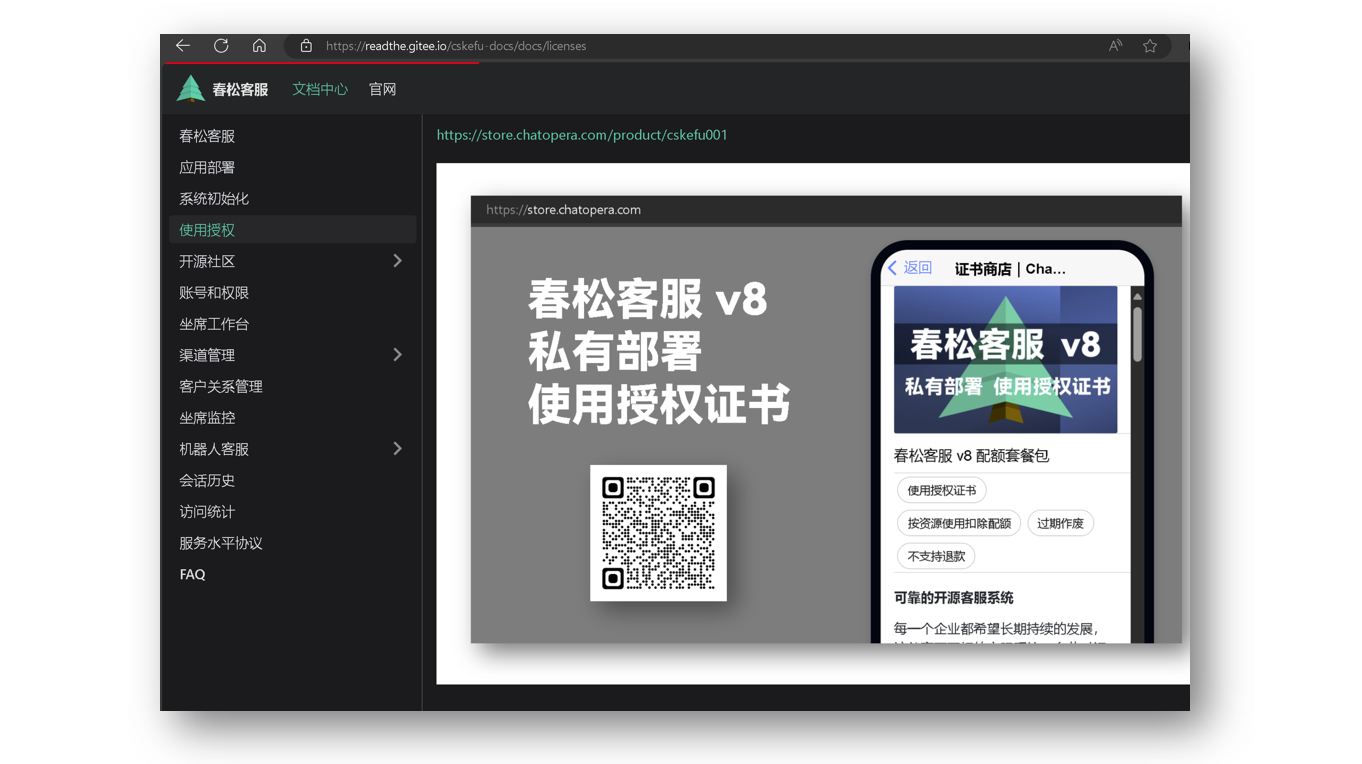The image size is (1362, 764).
Task: Open the FAQ sidebar entry
Action: click(x=192, y=575)
